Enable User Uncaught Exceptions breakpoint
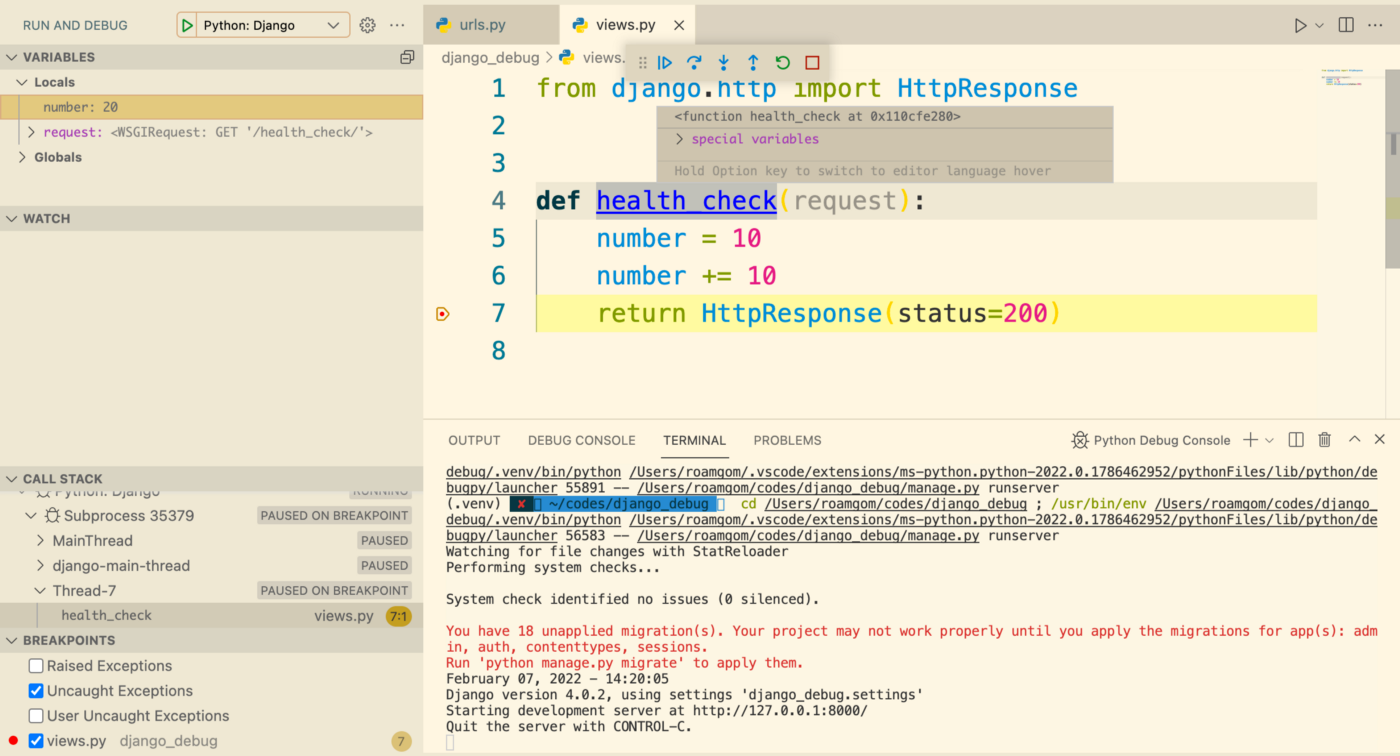This screenshot has width=1400, height=756. pyautogui.click(x=36, y=716)
